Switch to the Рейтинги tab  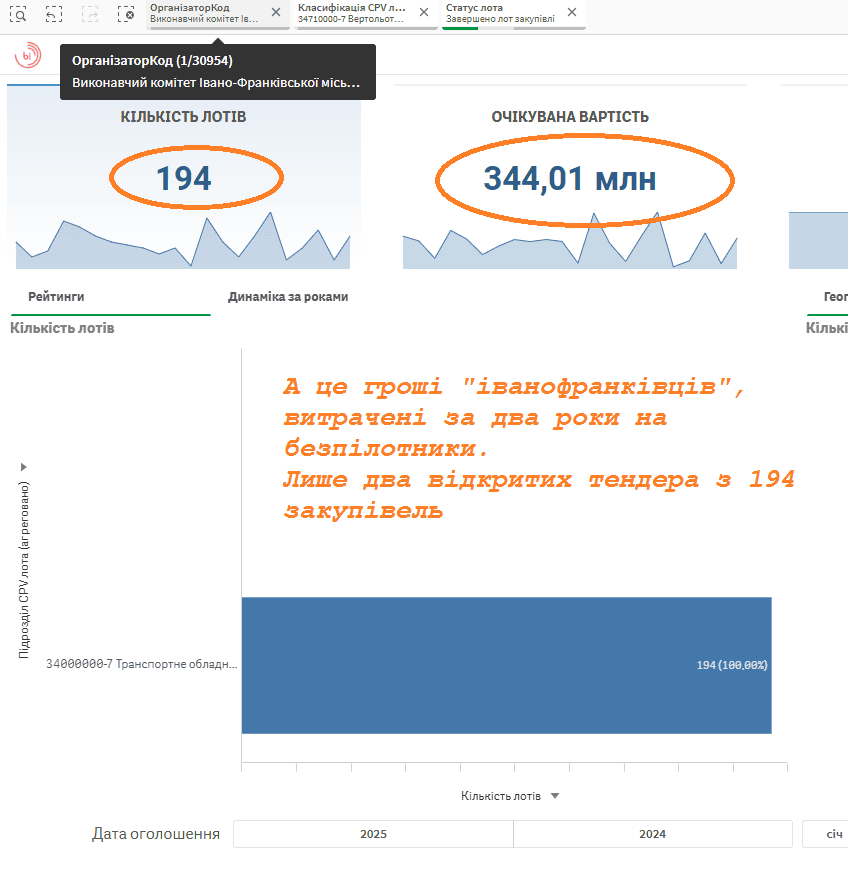pos(56,297)
